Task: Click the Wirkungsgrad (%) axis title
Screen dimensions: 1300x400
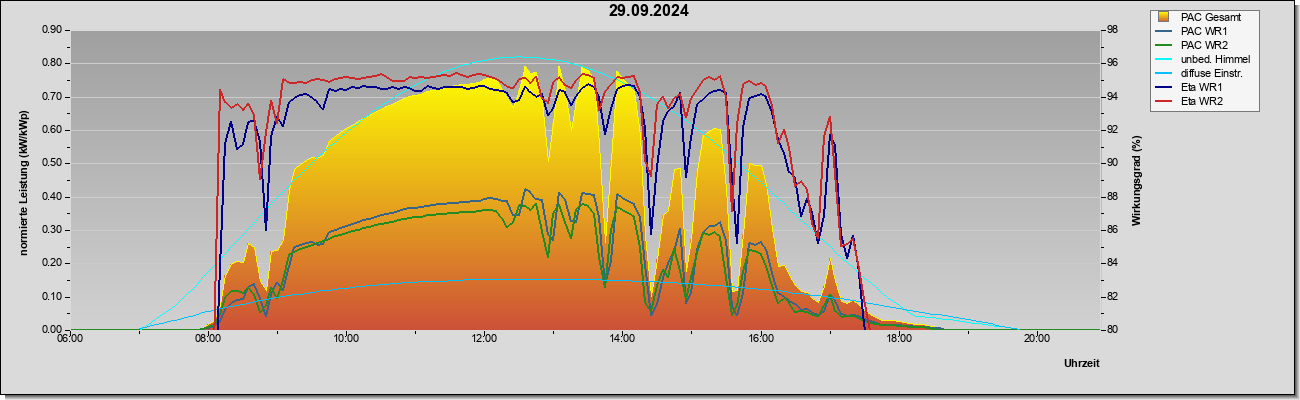Action: 1136,179
